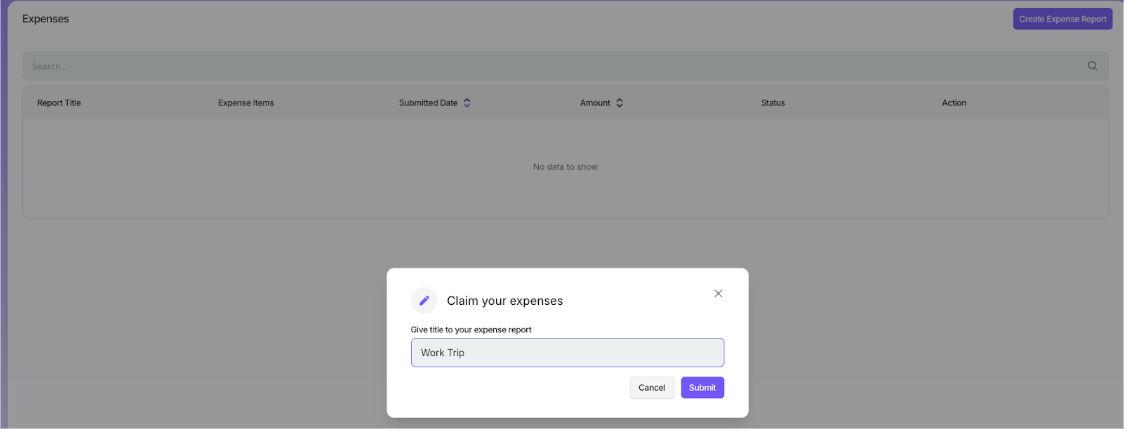The height and width of the screenshot is (432, 1126).
Task: Select the Expense Items column header
Action: tap(246, 103)
